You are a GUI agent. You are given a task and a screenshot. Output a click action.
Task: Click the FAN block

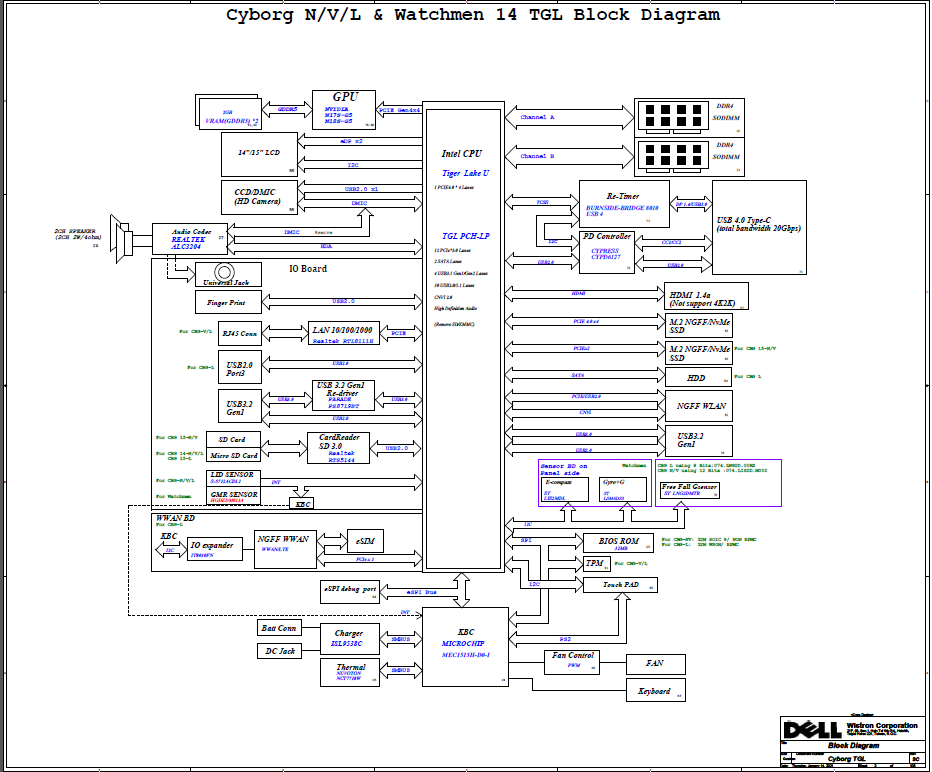point(656,664)
